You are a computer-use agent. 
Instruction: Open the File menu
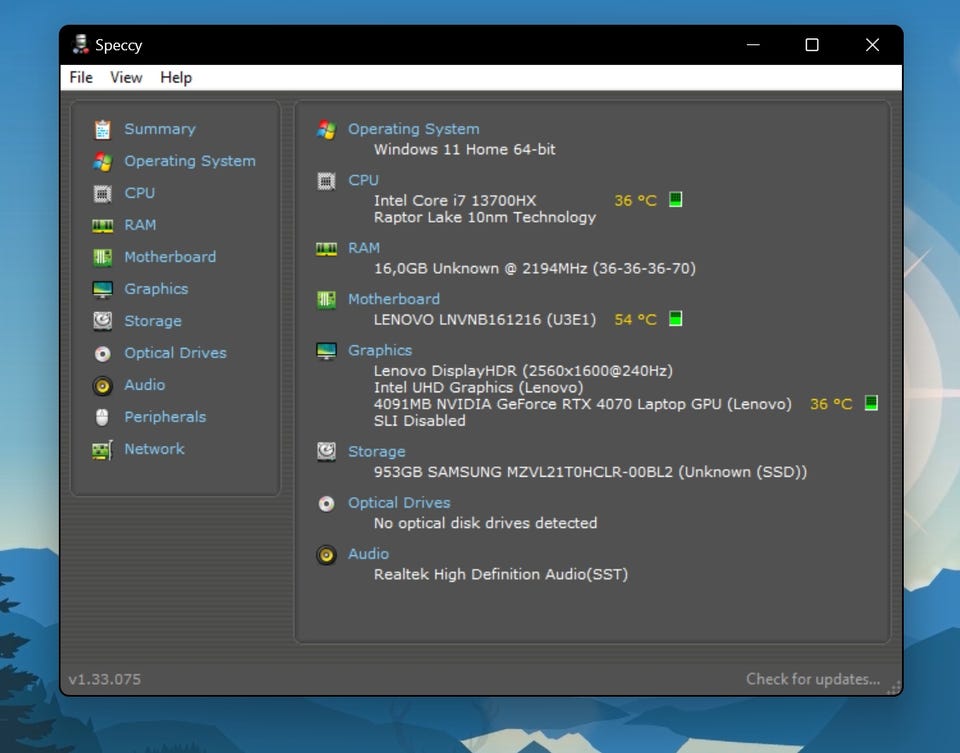click(81, 77)
